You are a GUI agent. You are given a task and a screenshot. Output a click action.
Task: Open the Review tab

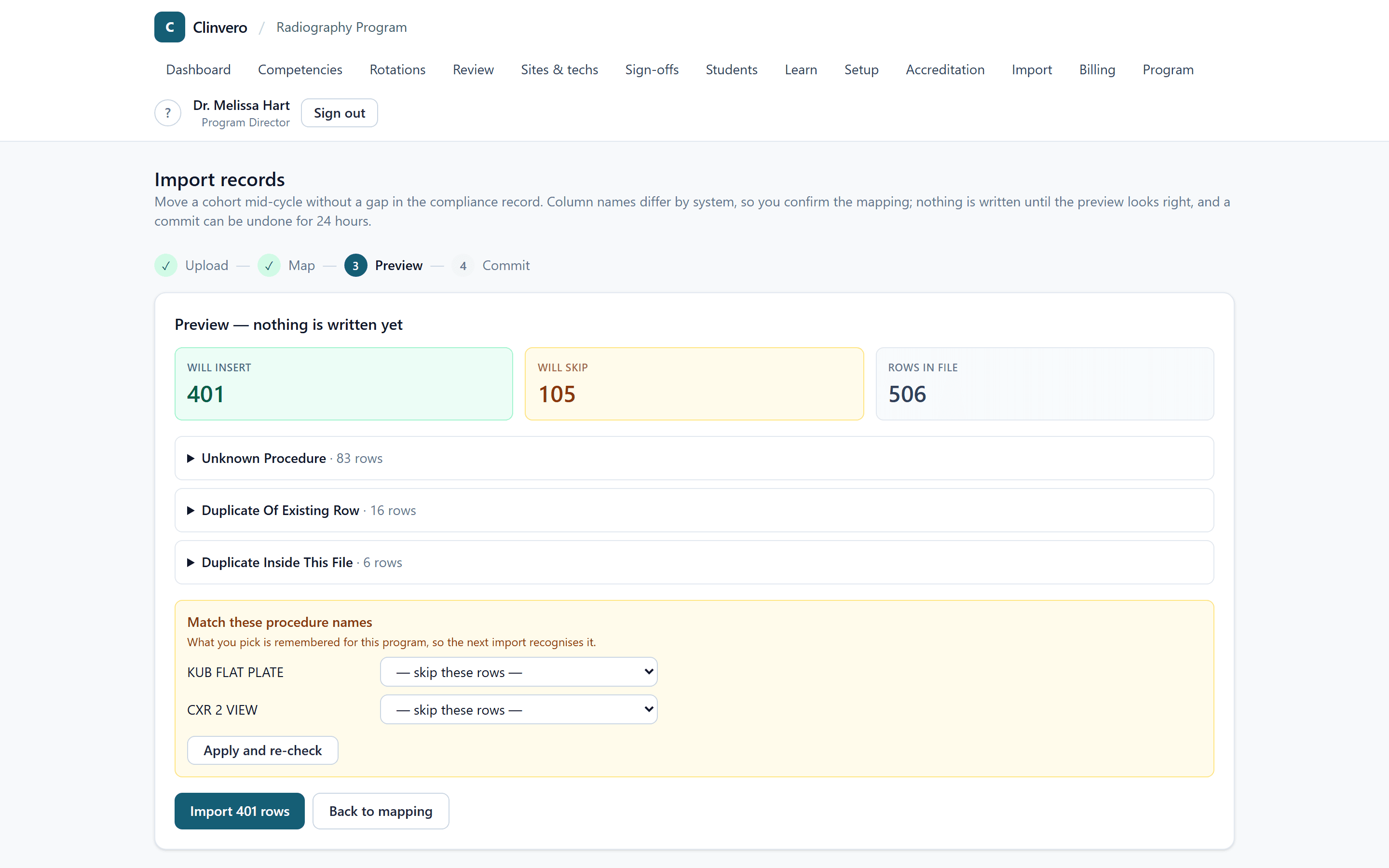coord(473,69)
